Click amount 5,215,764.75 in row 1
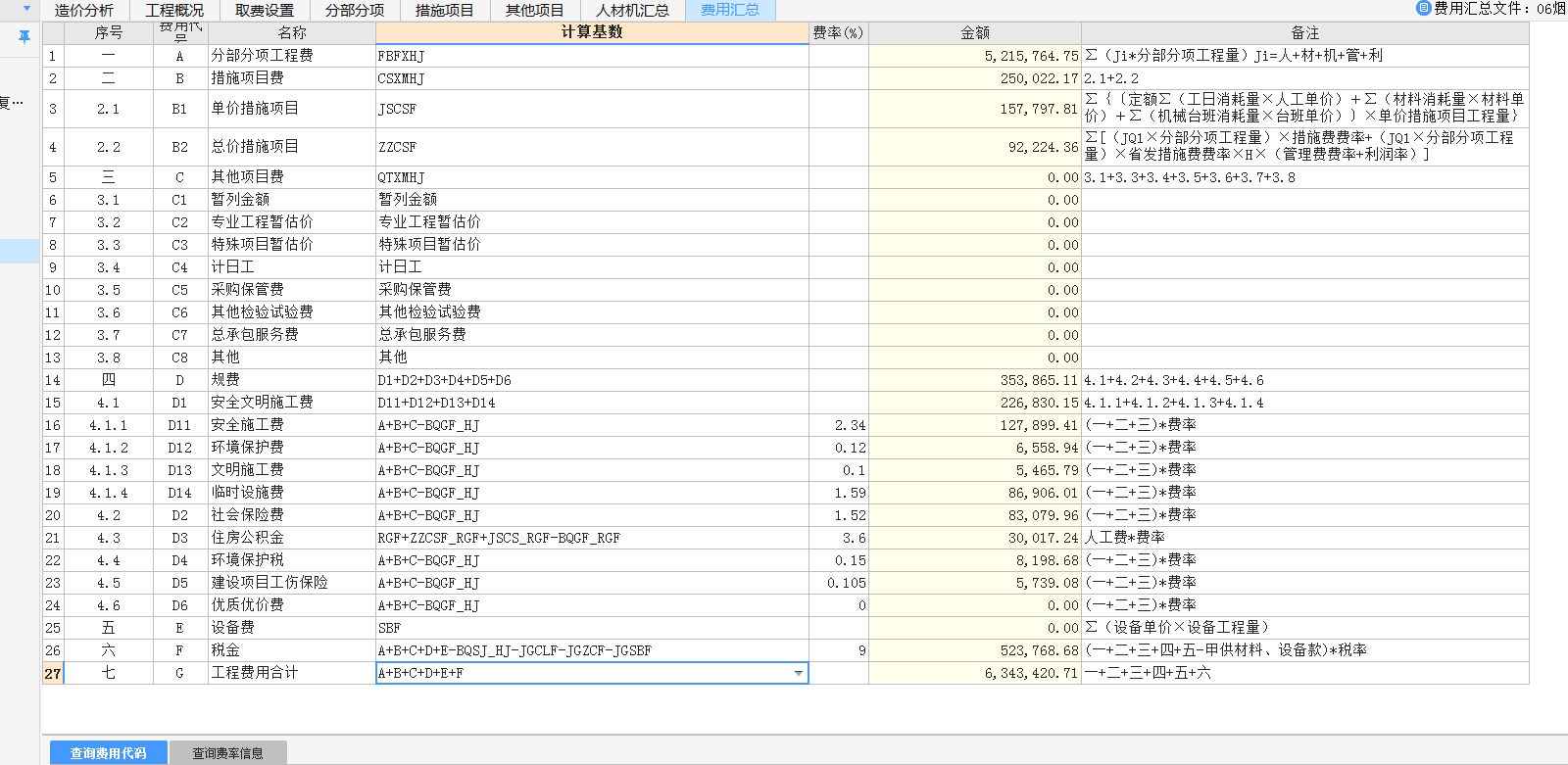This screenshot has width=1568, height=765. coord(975,56)
